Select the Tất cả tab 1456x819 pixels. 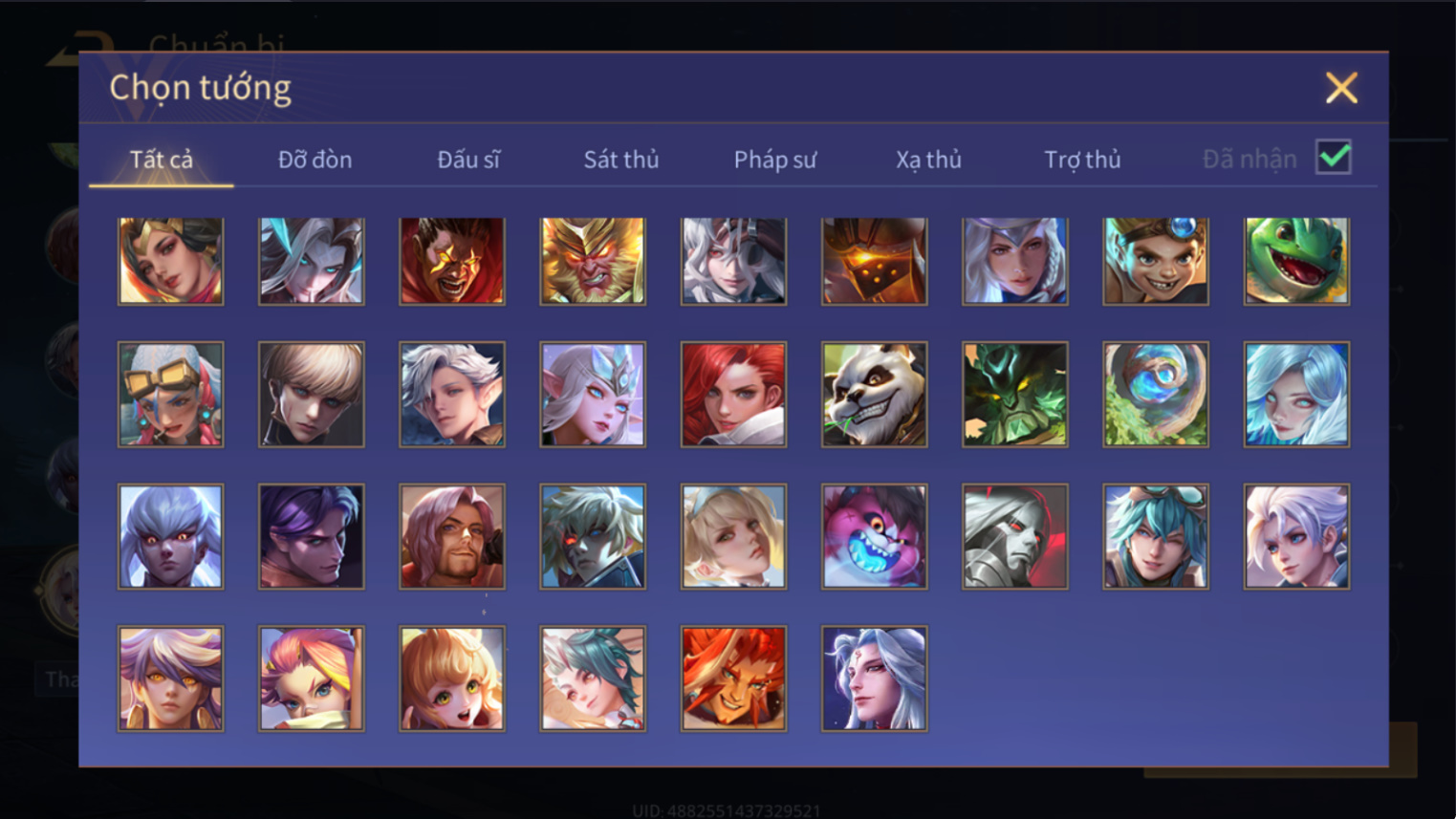pyautogui.click(x=162, y=160)
